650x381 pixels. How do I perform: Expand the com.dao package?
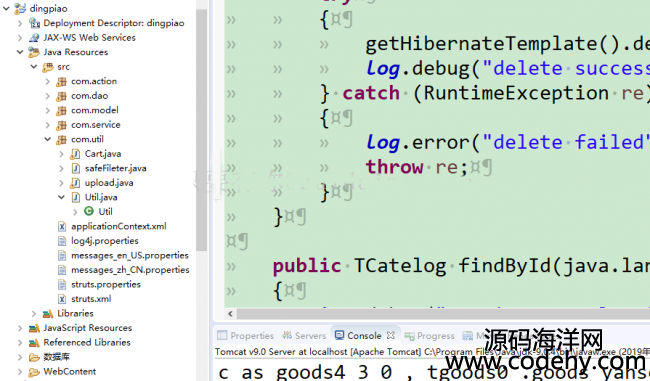coord(48,96)
